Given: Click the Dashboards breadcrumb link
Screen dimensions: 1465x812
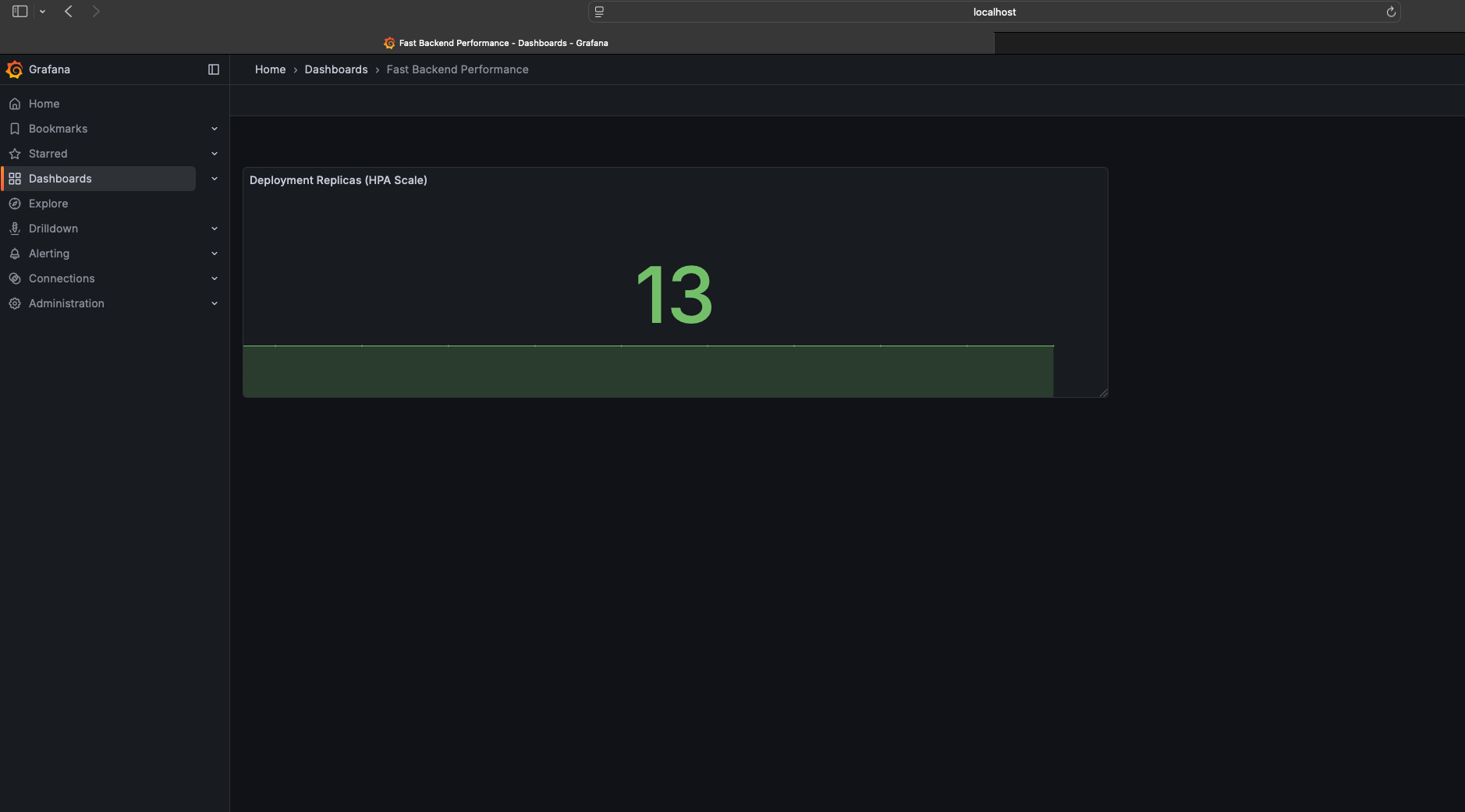Looking at the screenshot, I should 336,69.
